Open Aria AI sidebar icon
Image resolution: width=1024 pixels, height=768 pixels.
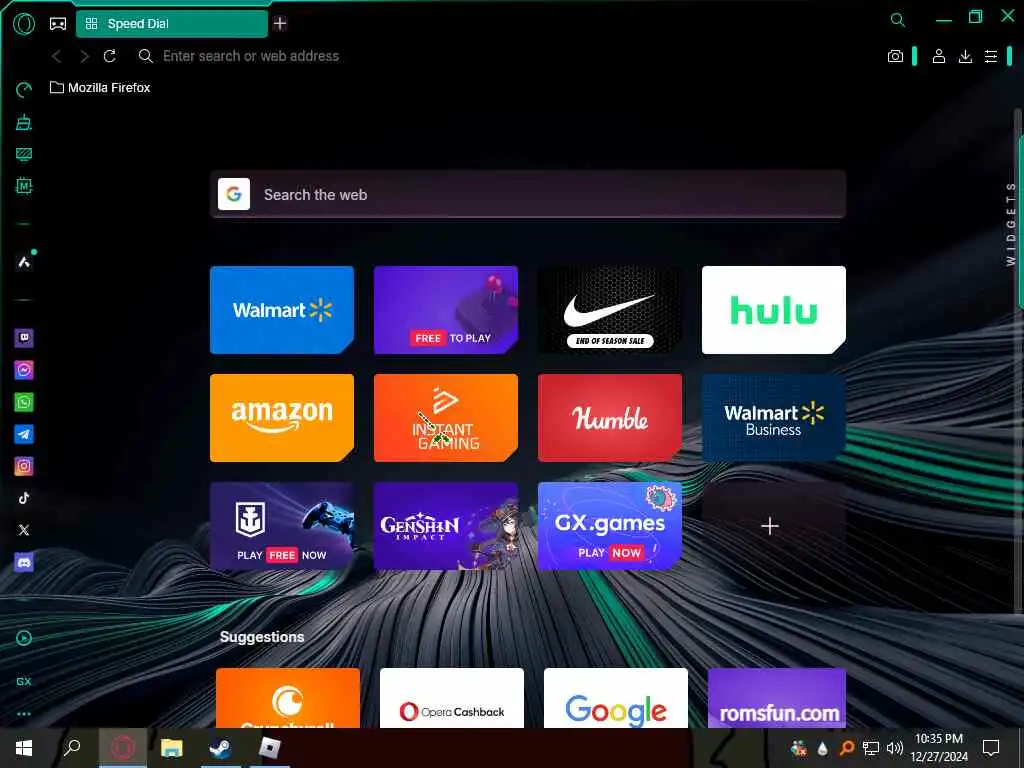point(24,262)
